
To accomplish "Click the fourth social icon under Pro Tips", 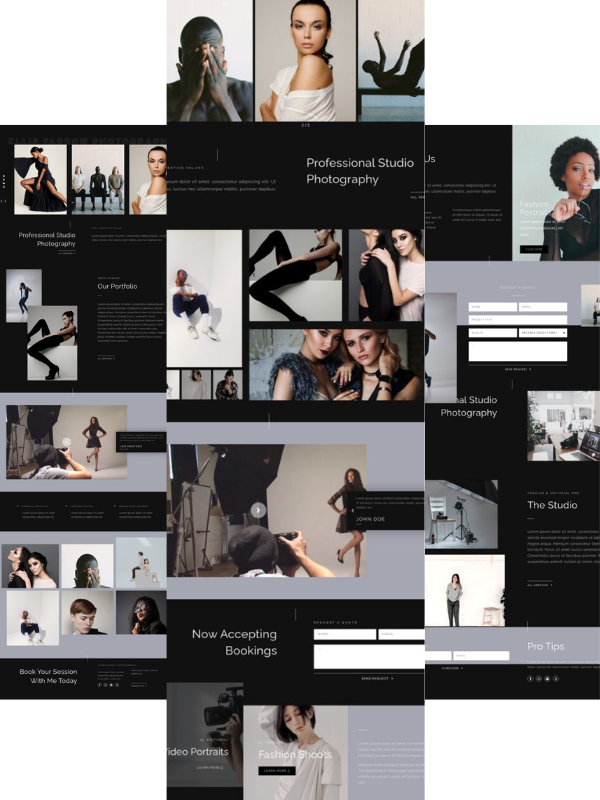I will coord(557,678).
